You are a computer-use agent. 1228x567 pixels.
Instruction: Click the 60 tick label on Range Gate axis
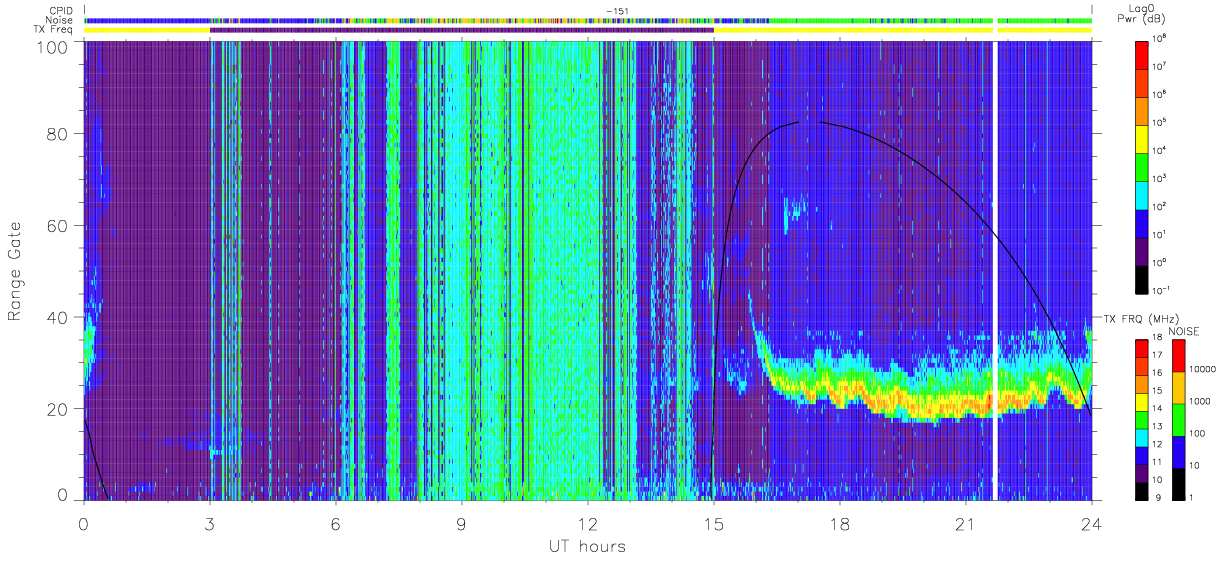[58, 226]
